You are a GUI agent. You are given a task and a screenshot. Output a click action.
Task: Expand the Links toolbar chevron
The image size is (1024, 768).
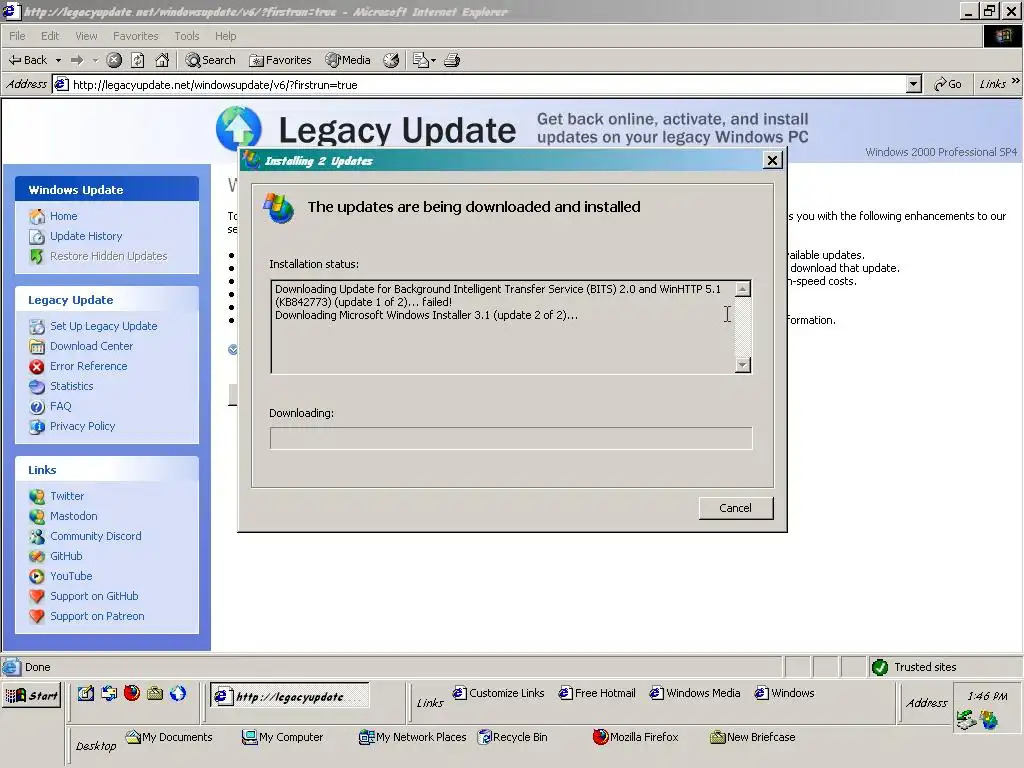(x=1016, y=81)
